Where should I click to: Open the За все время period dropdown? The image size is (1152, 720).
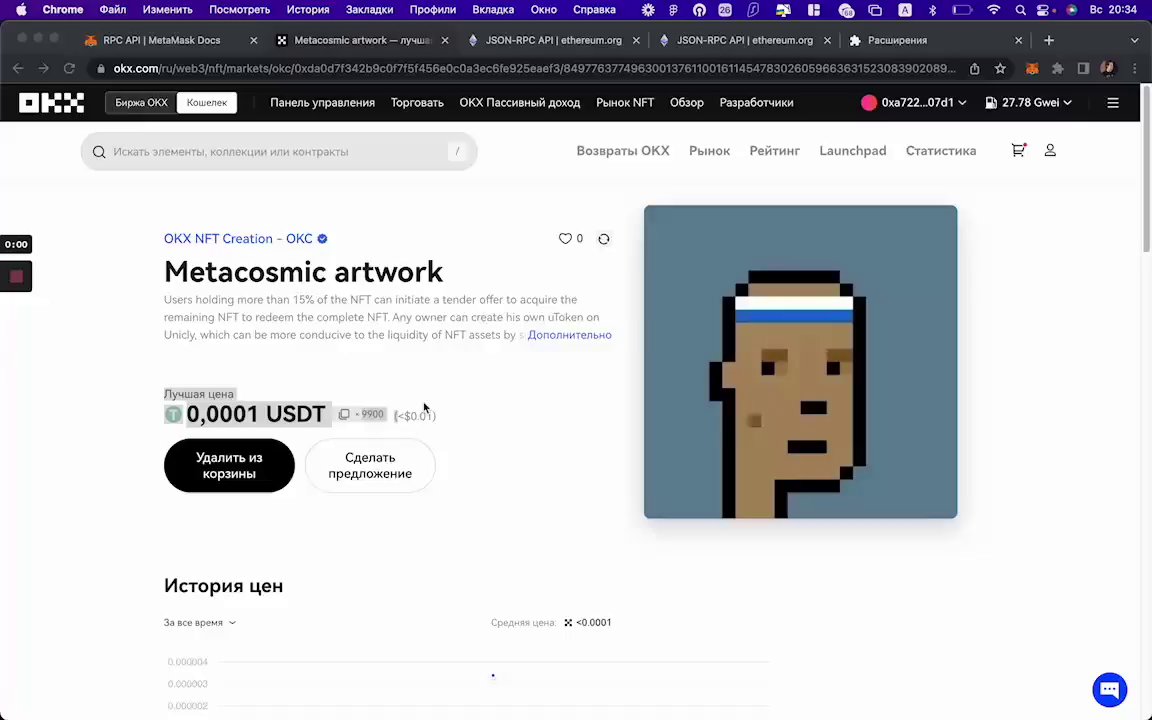[200, 622]
